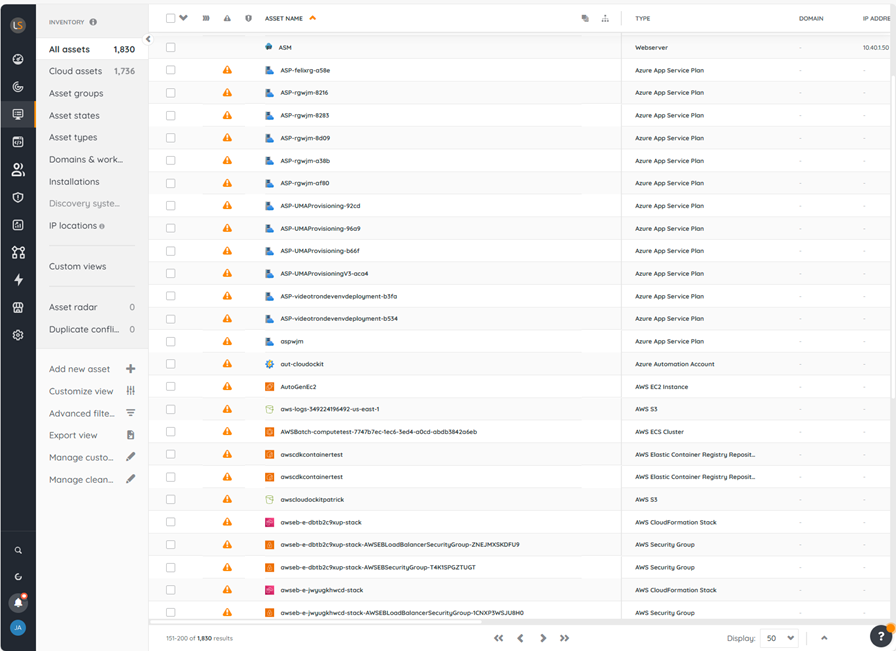Open the lightning bolt icon in left rail

click(x=18, y=279)
